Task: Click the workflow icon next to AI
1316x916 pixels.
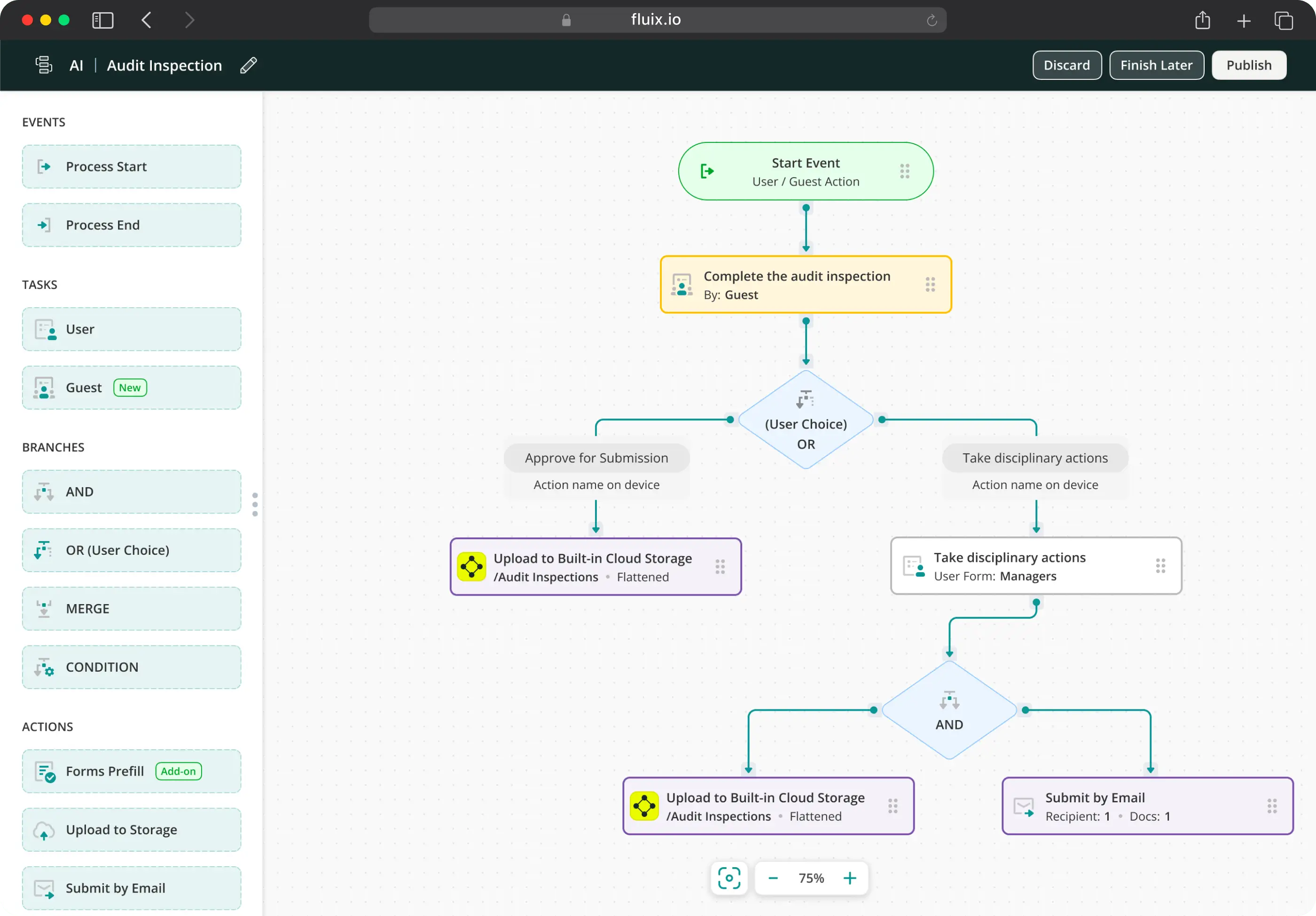Action: coord(44,65)
